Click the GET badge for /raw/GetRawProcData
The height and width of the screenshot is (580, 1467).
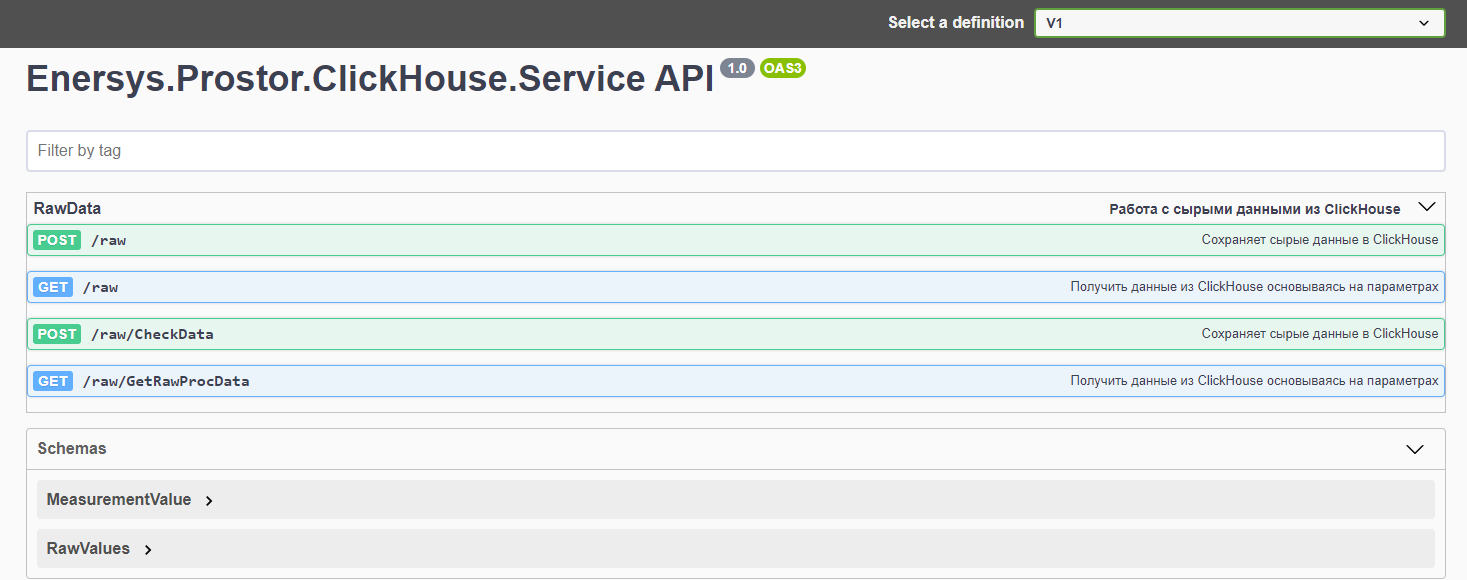coord(53,381)
